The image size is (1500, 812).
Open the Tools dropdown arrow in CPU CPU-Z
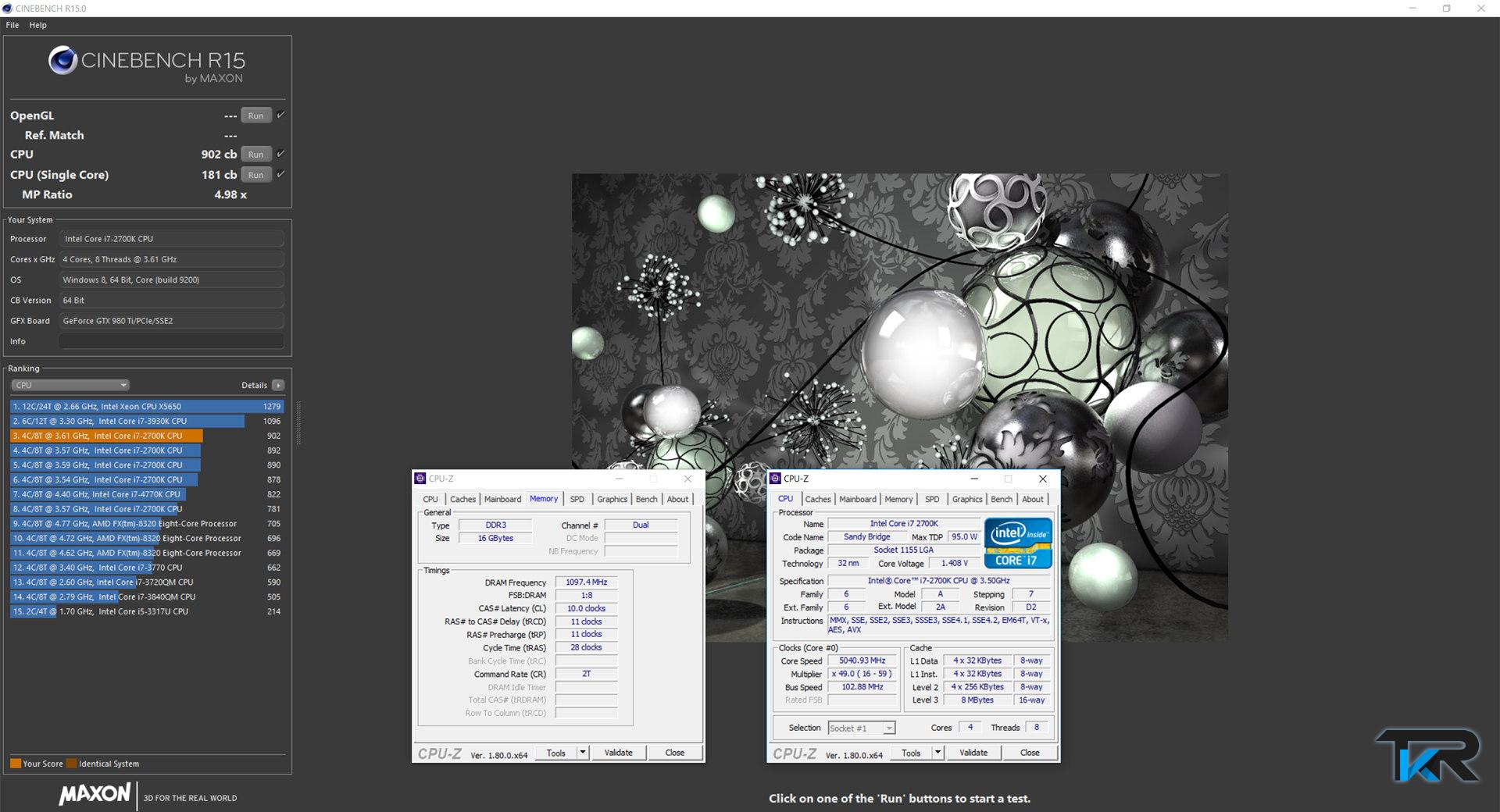pyautogui.click(x=937, y=753)
